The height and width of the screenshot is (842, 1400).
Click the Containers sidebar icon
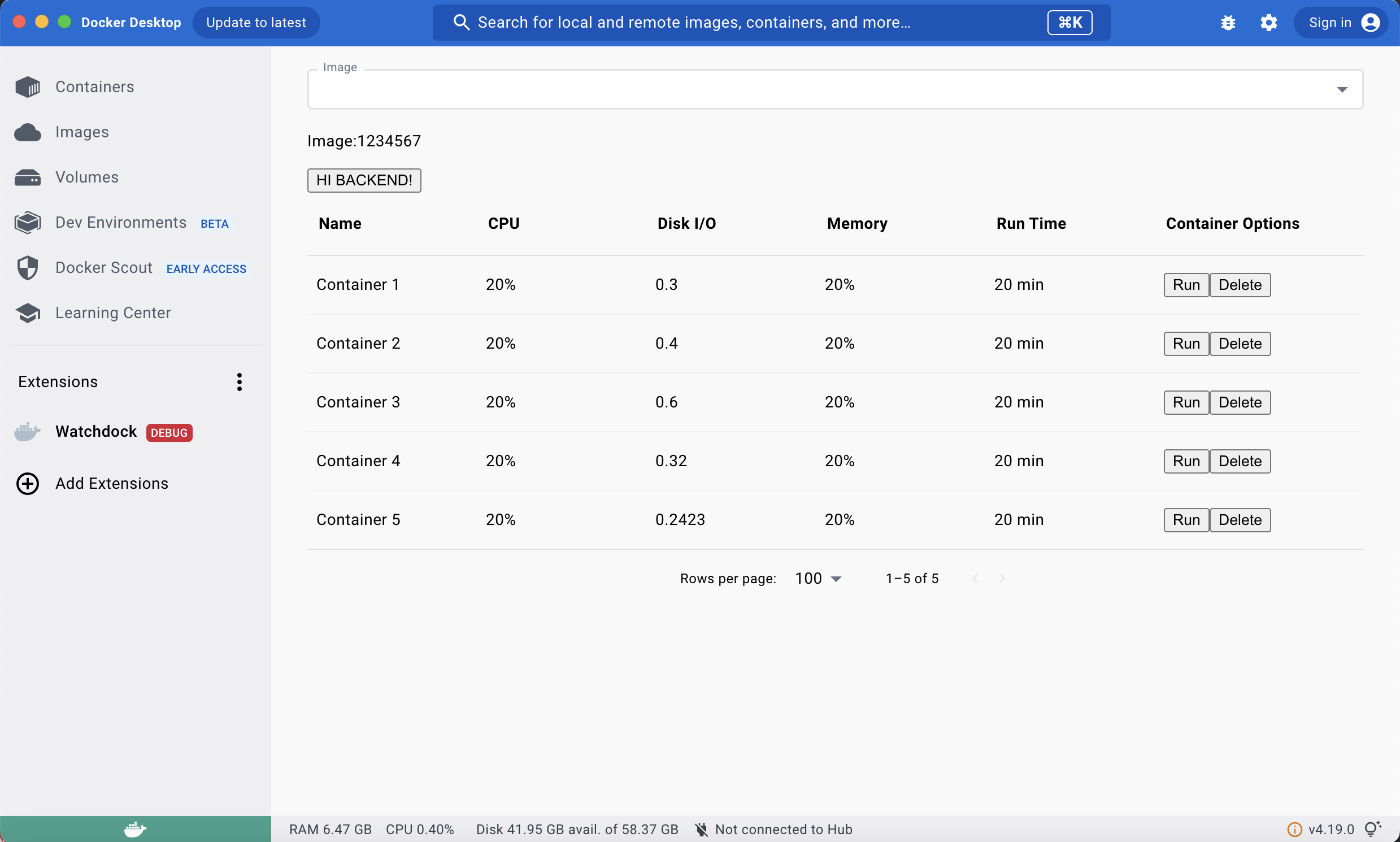click(x=28, y=87)
